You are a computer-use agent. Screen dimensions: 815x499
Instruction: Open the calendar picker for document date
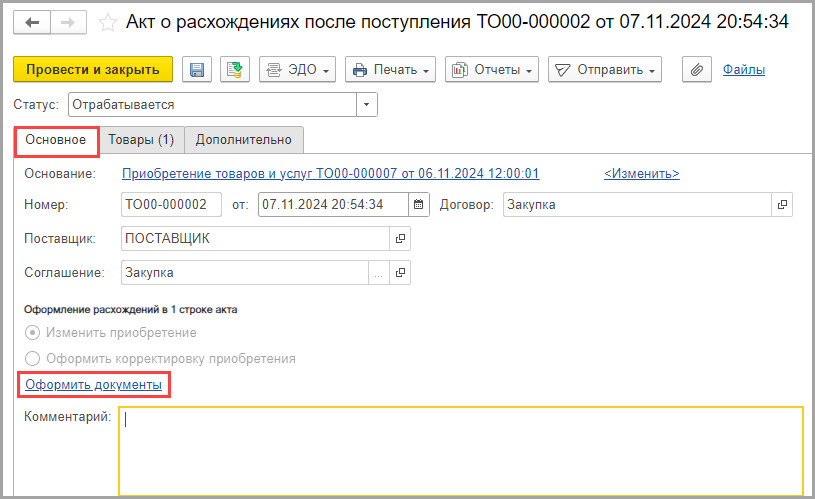[418, 204]
